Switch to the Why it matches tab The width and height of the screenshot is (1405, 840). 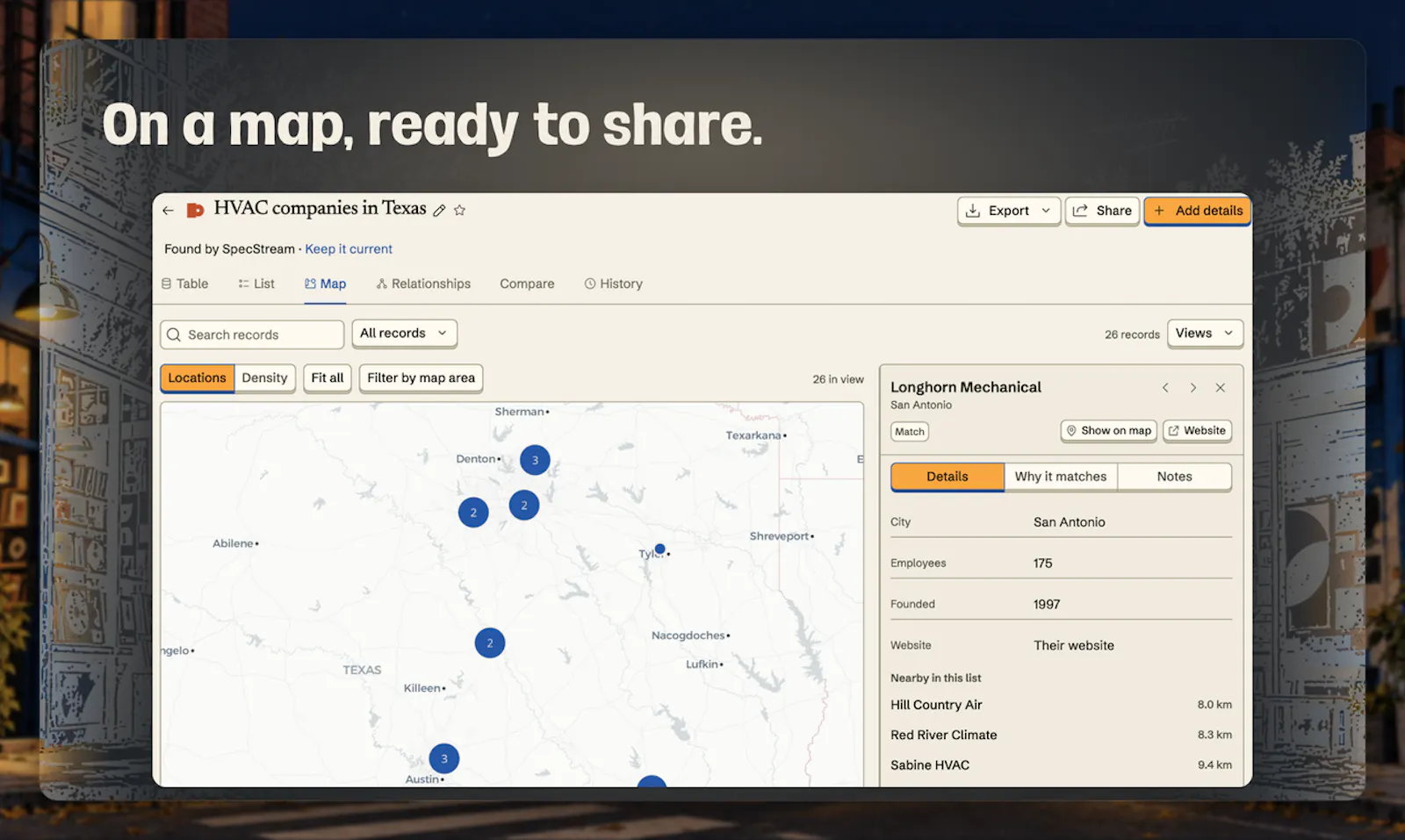(x=1061, y=477)
